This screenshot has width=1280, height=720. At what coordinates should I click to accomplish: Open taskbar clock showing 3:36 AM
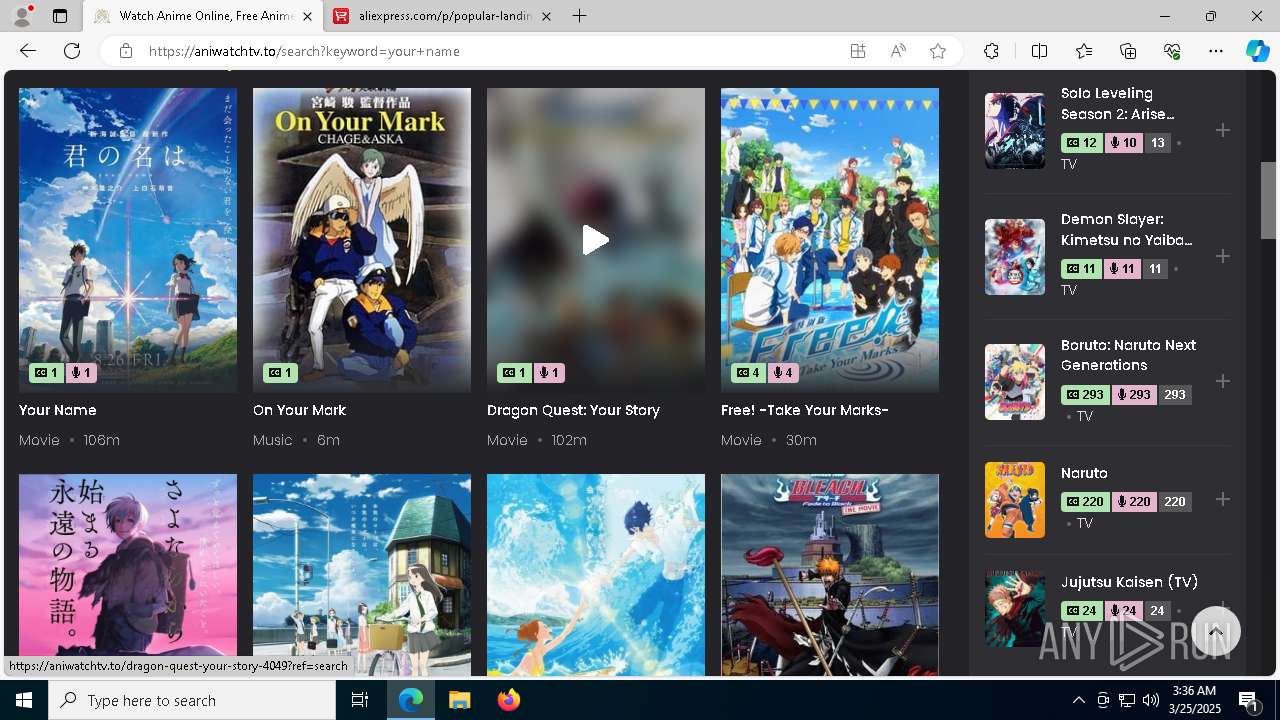(x=1194, y=700)
